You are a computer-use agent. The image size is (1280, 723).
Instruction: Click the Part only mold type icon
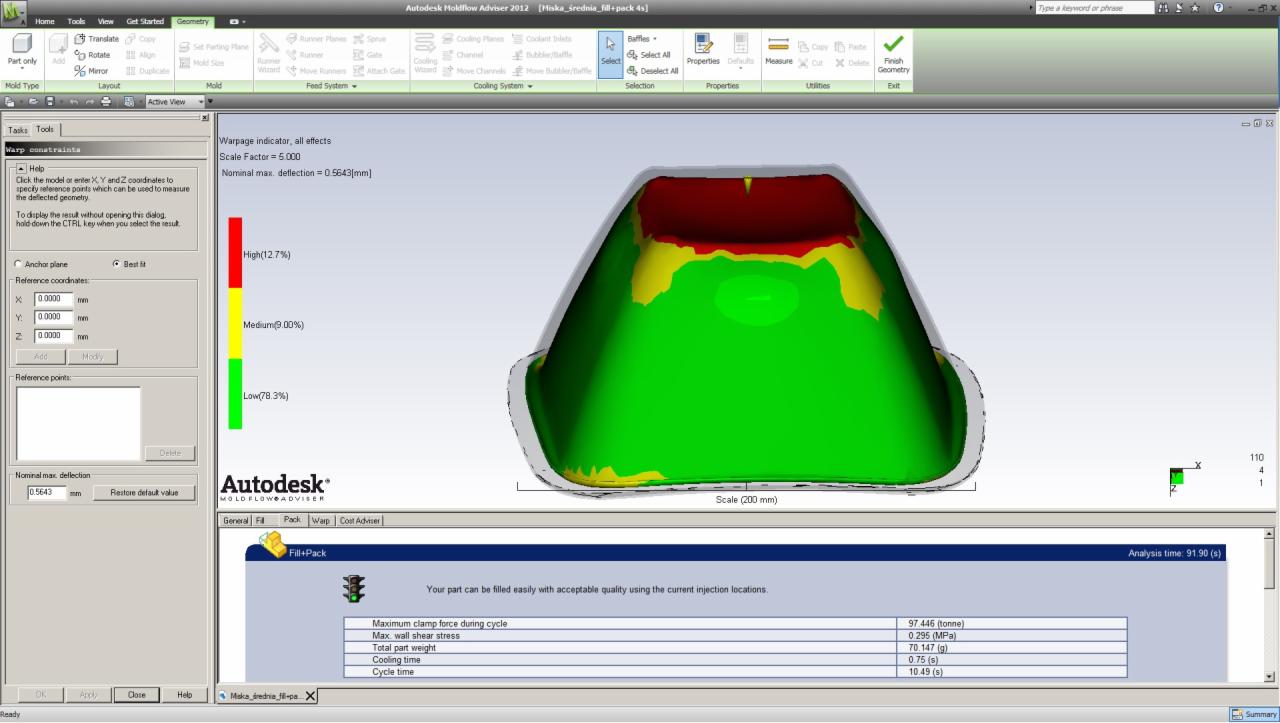click(x=22, y=44)
